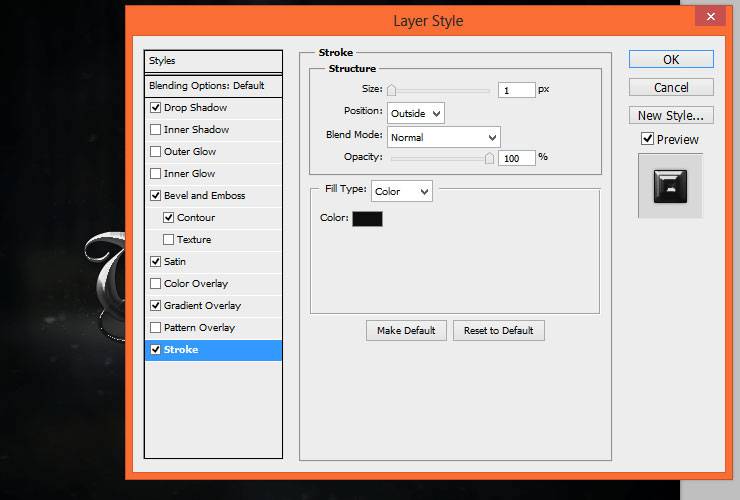This screenshot has width=740, height=500.
Task: Click the stroke Size input field
Action: 517,90
